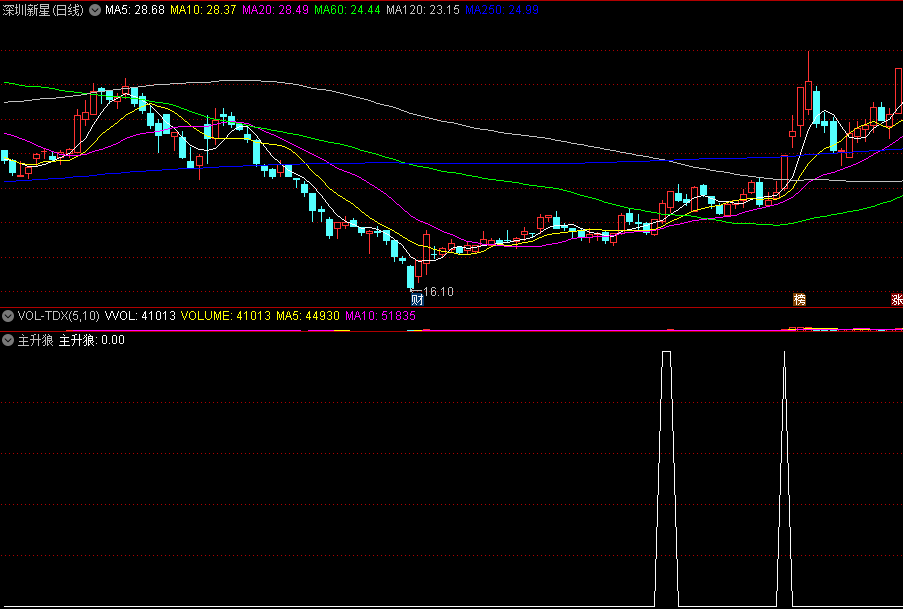Click the 主升狼: 0.00 value readout
903x609 pixels.
(92, 340)
